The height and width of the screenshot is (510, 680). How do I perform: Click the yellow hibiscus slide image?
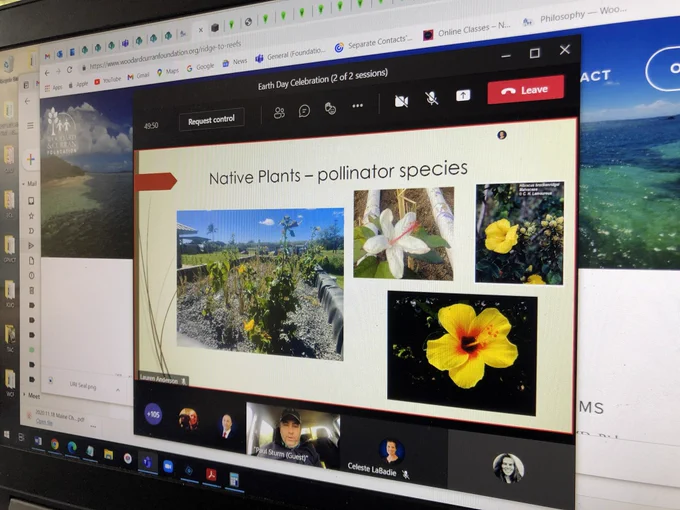tap(462, 353)
